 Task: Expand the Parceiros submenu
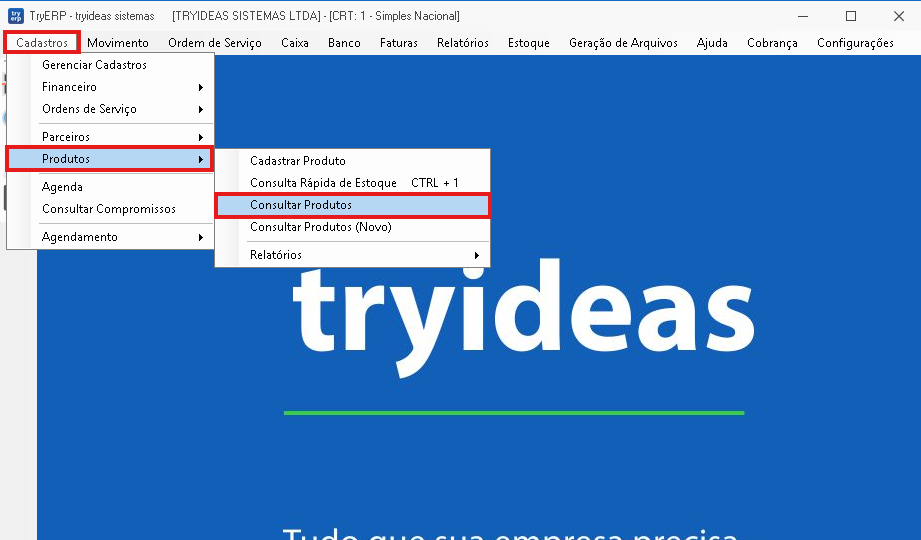[x=110, y=137]
